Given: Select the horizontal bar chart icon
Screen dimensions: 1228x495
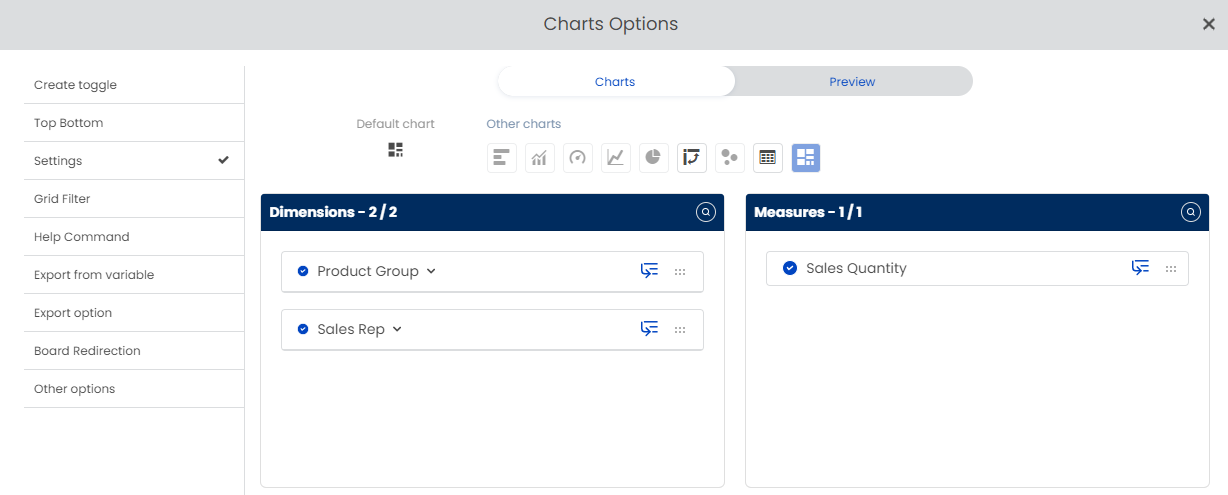Looking at the screenshot, I should pyautogui.click(x=502, y=158).
